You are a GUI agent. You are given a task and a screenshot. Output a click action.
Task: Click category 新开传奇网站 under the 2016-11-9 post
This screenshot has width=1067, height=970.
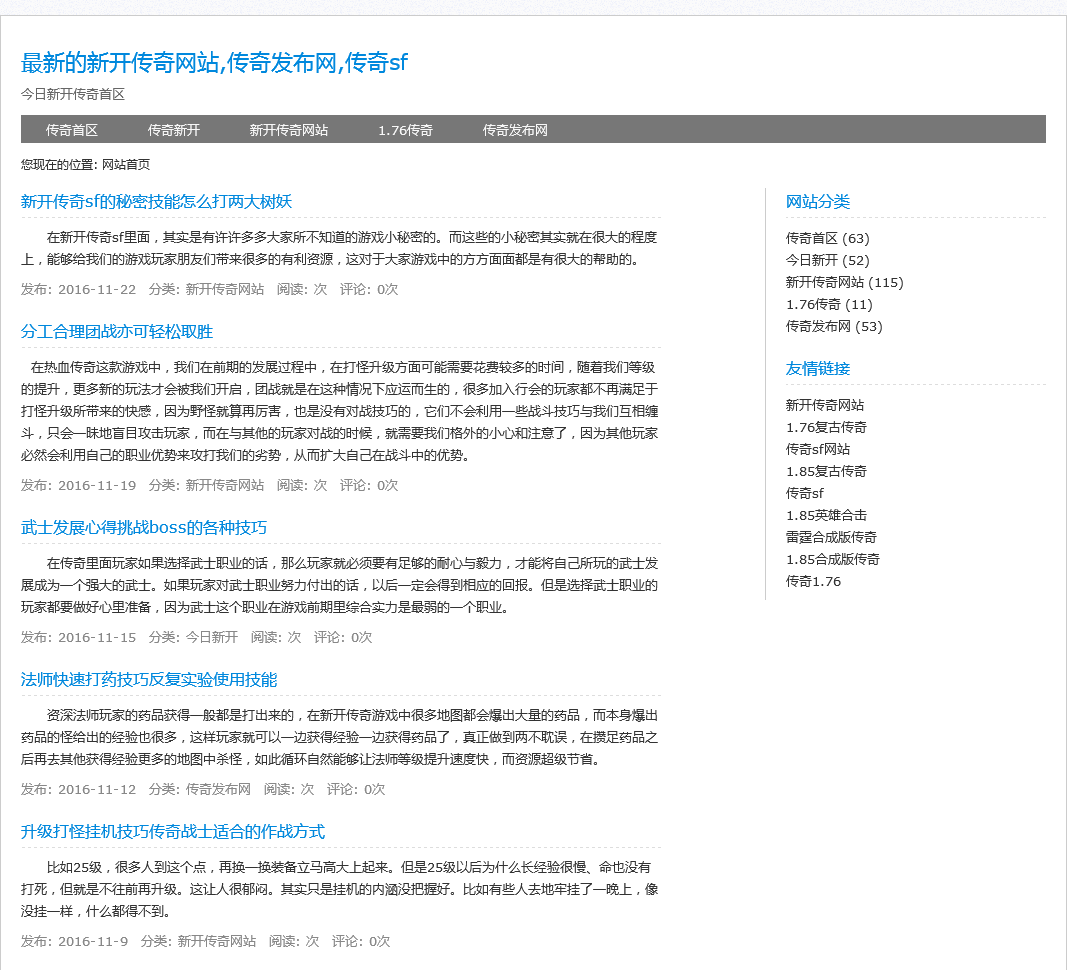coord(216,941)
